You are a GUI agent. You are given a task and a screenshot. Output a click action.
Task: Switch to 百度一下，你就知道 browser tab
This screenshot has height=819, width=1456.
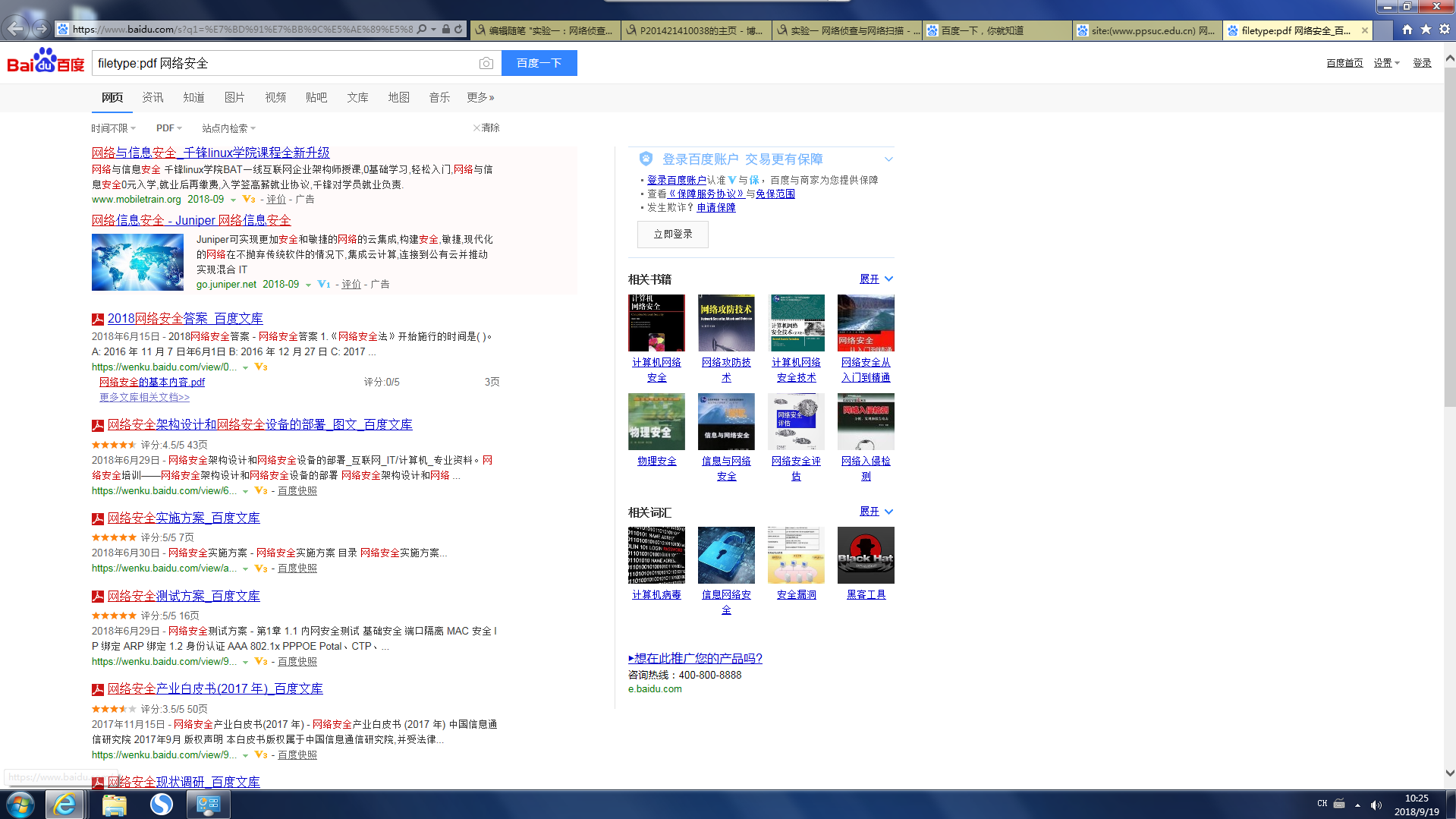pos(998,30)
